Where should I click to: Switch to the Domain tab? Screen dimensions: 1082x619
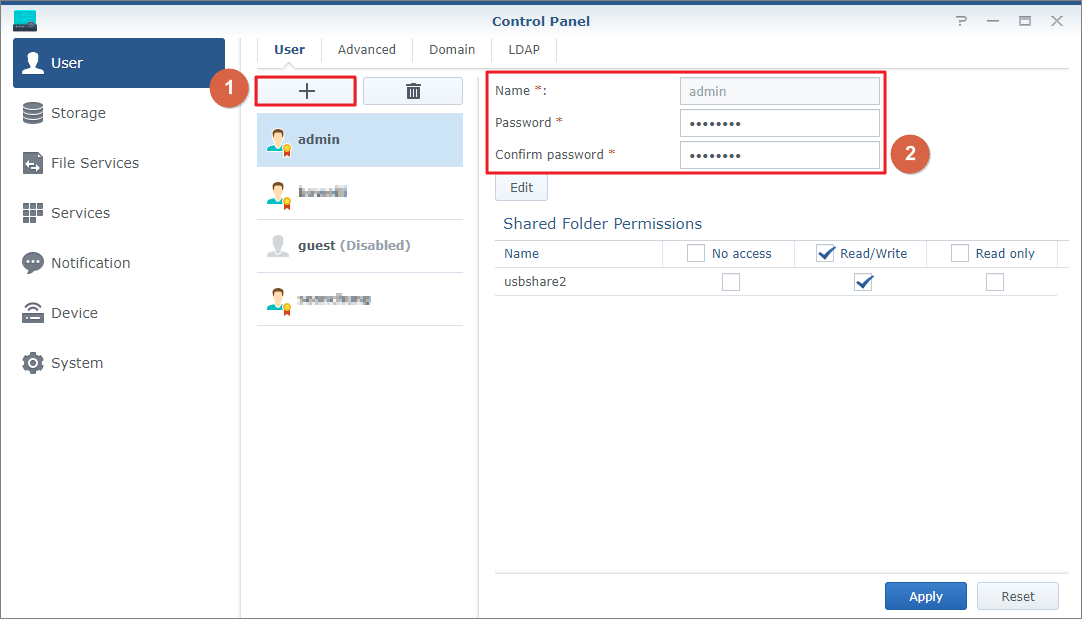(x=451, y=48)
